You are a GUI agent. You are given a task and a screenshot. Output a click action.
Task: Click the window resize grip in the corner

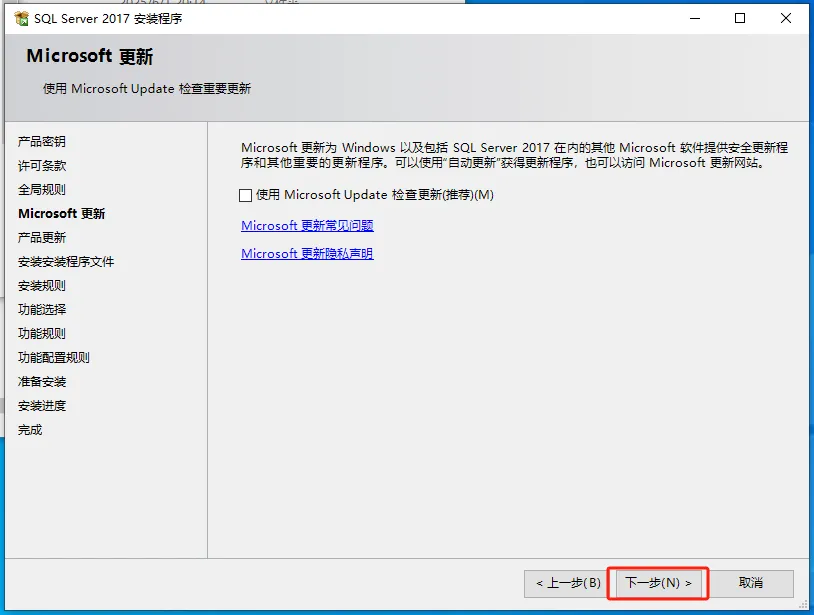(x=804, y=605)
